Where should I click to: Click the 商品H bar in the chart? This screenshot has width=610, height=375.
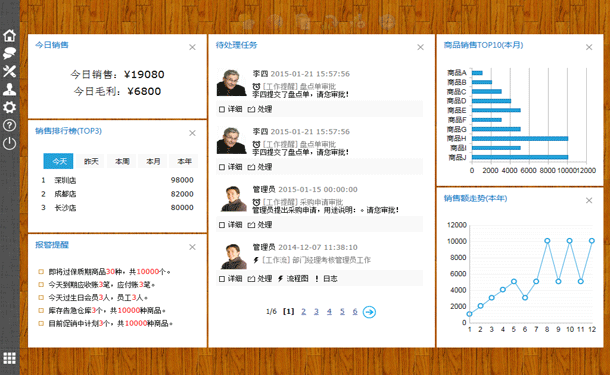click(x=520, y=138)
